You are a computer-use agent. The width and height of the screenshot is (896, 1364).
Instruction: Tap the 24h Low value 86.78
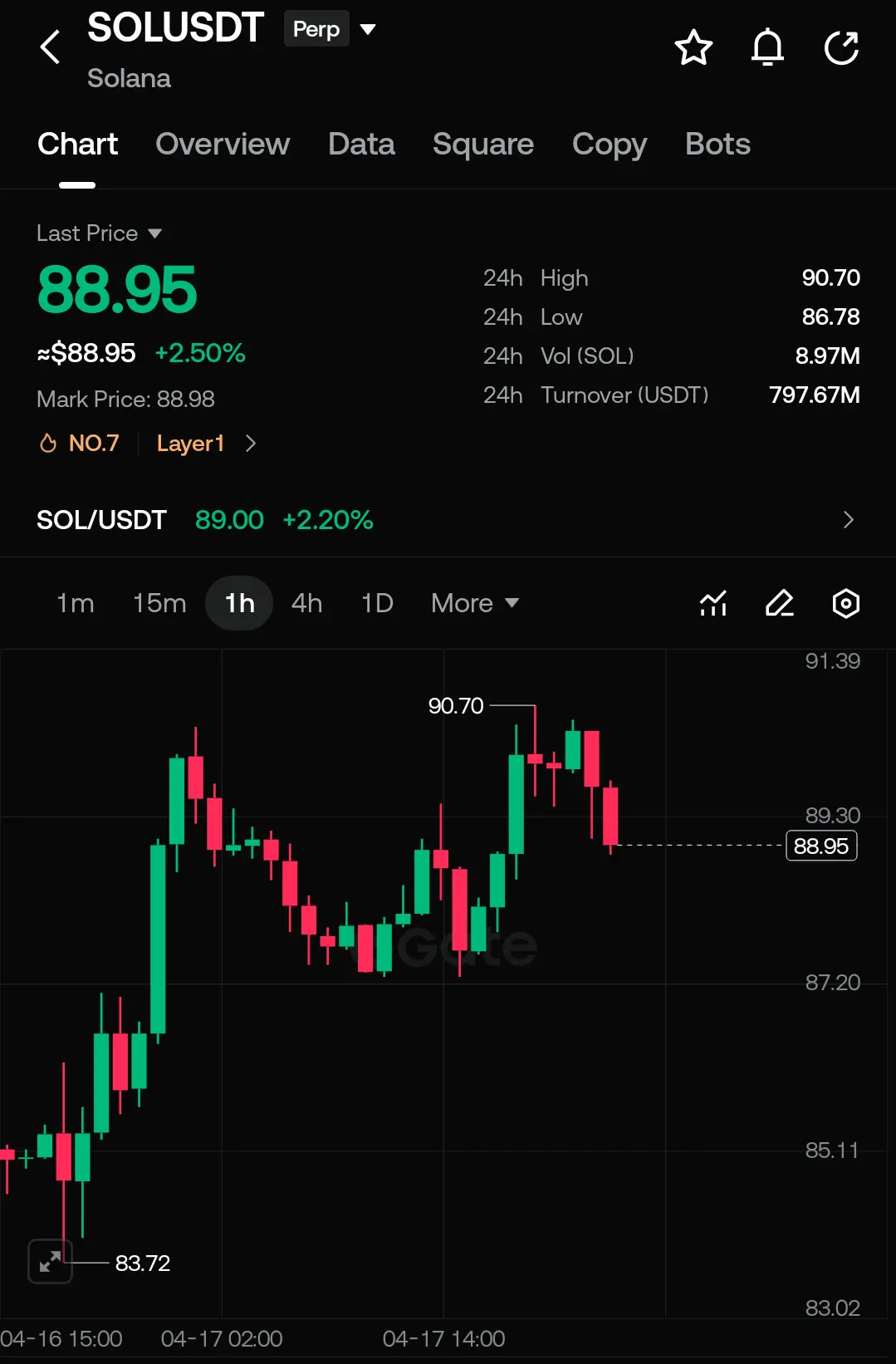point(830,316)
